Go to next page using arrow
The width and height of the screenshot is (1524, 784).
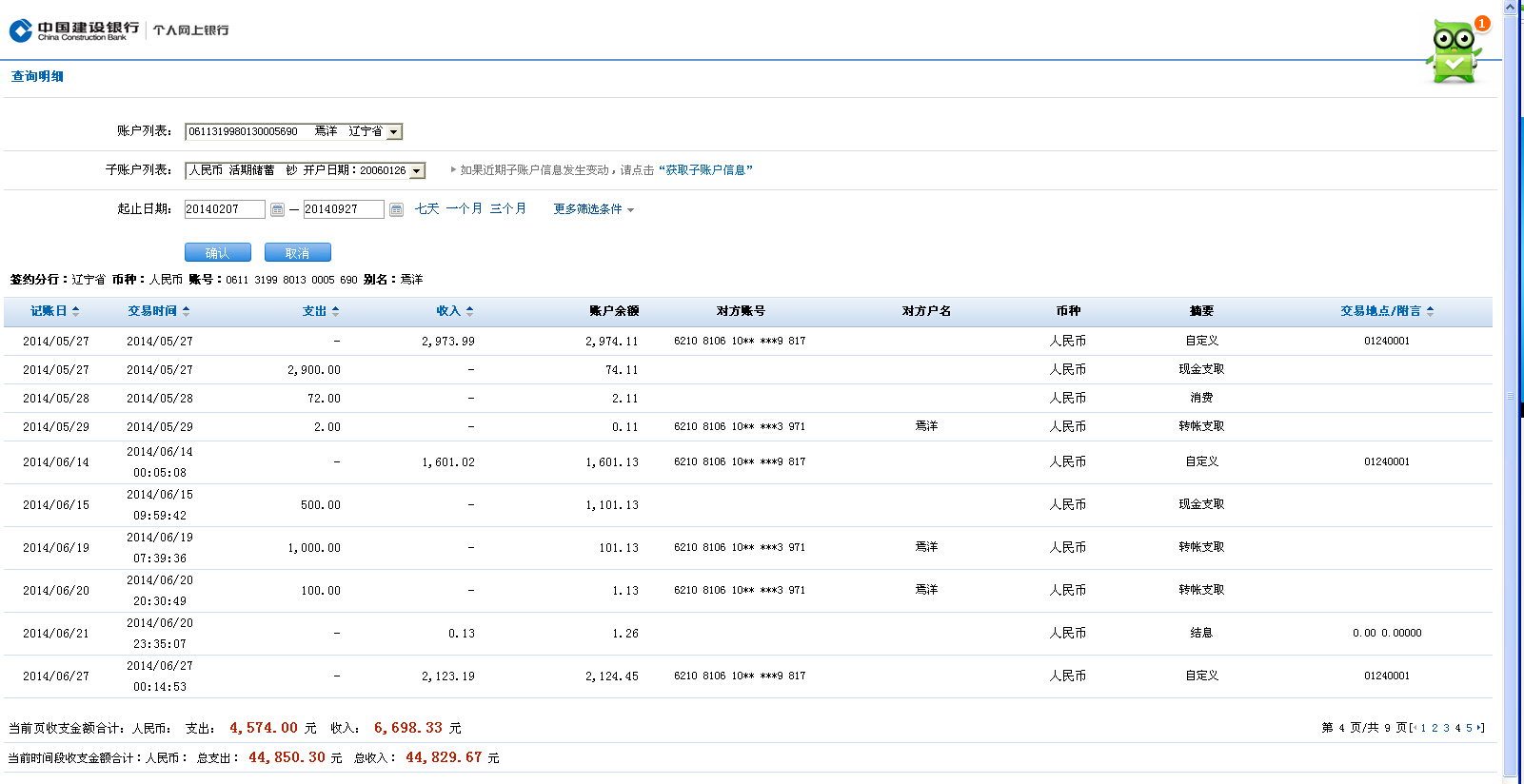[x=1479, y=728]
